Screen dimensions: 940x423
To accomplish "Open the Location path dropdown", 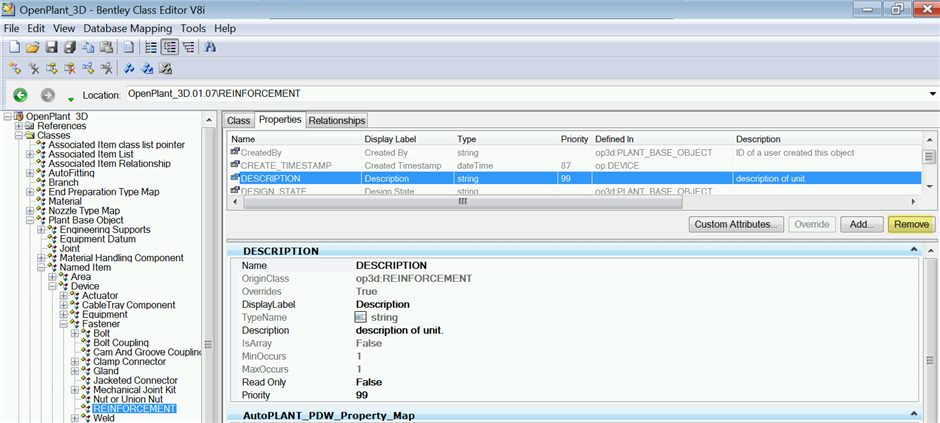I will point(932,94).
